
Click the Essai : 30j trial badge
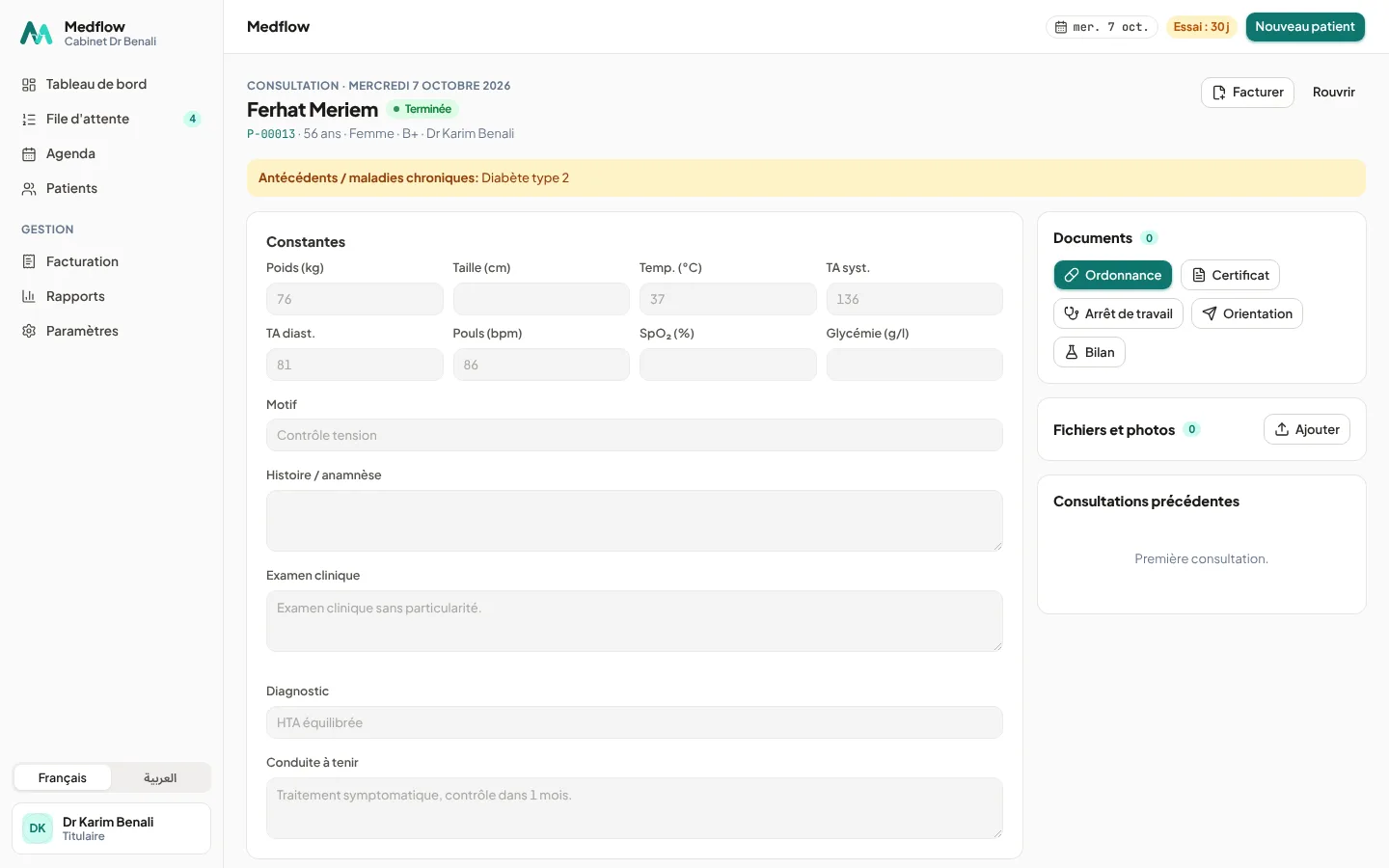1201,27
